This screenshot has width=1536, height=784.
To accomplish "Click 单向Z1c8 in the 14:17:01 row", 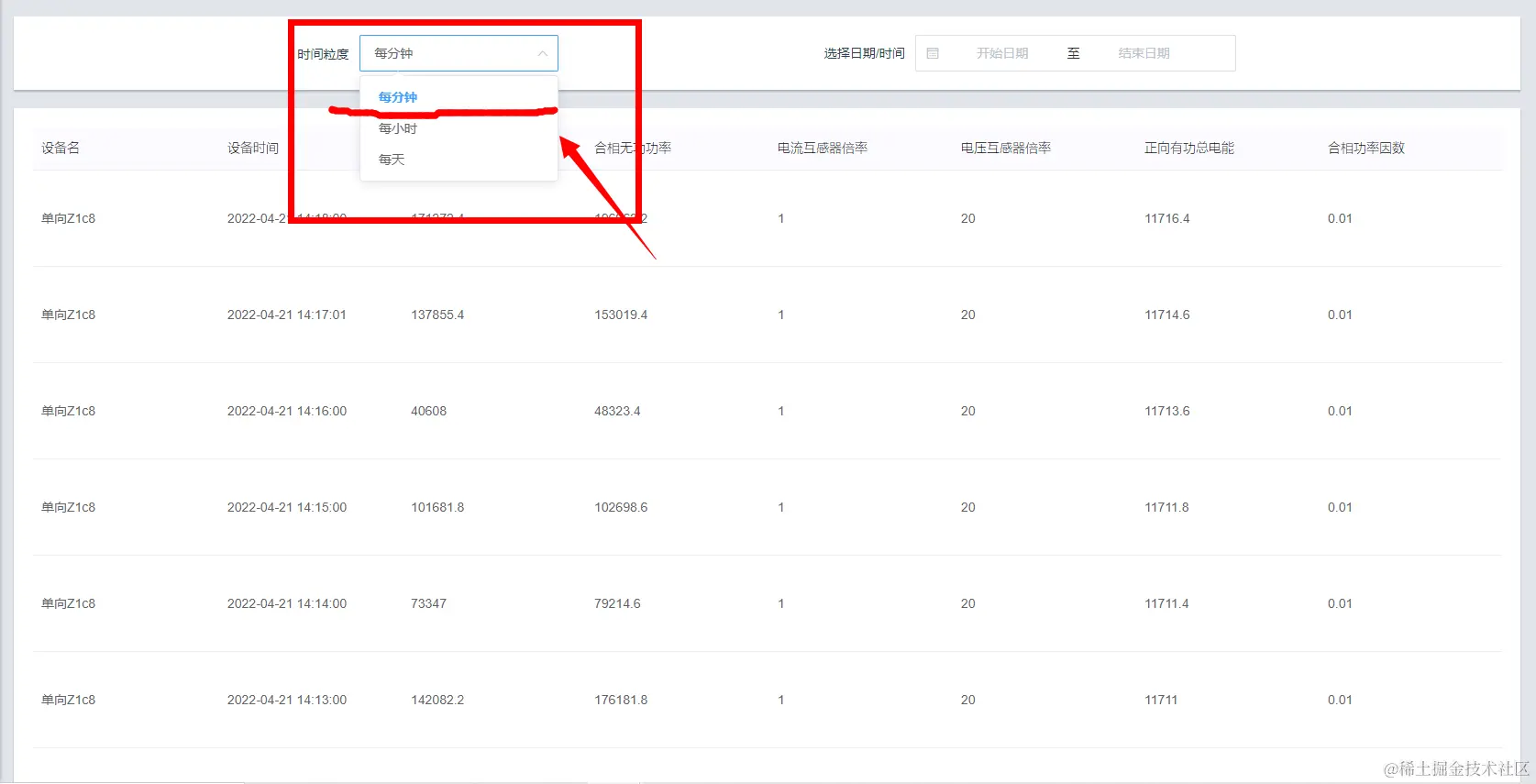I will (x=68, y=315).
